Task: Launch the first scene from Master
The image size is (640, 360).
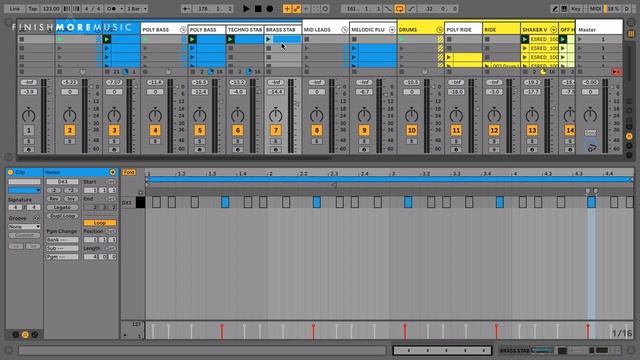Action: tap(580, 39)
